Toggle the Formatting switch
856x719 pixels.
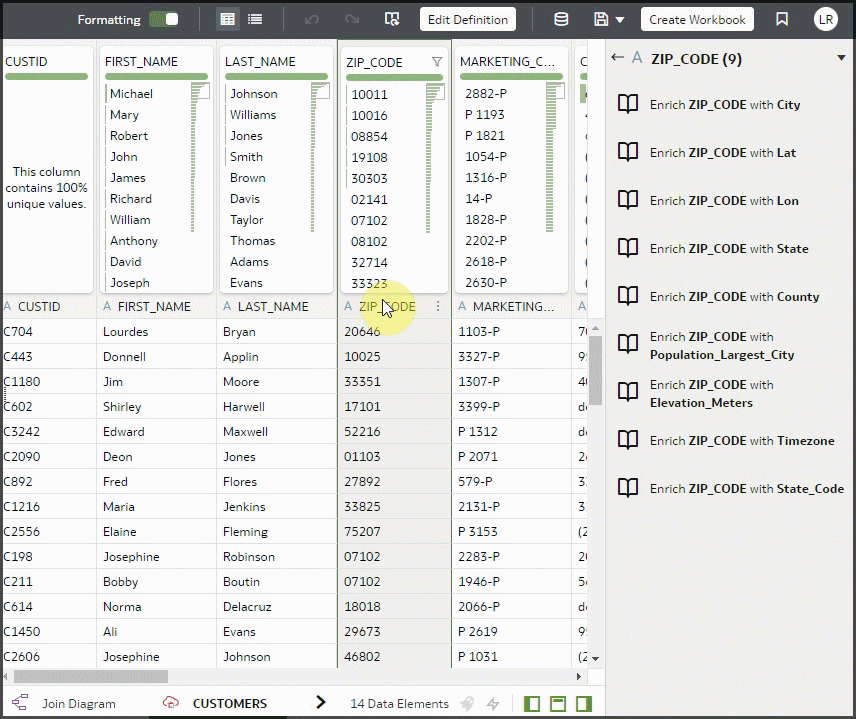coord(164,20)
